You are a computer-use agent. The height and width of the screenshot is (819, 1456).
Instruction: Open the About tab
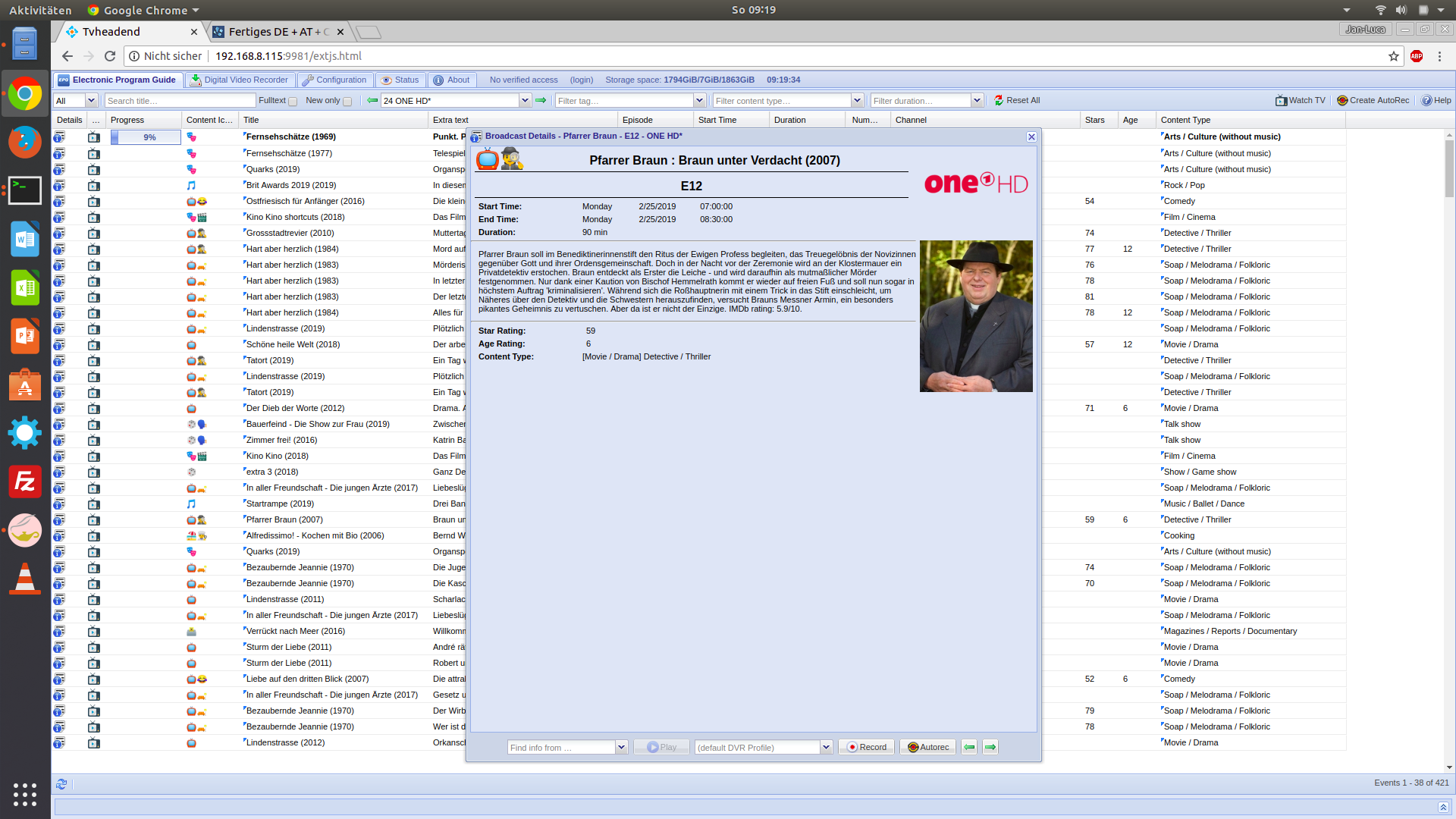tap(452, 80)
